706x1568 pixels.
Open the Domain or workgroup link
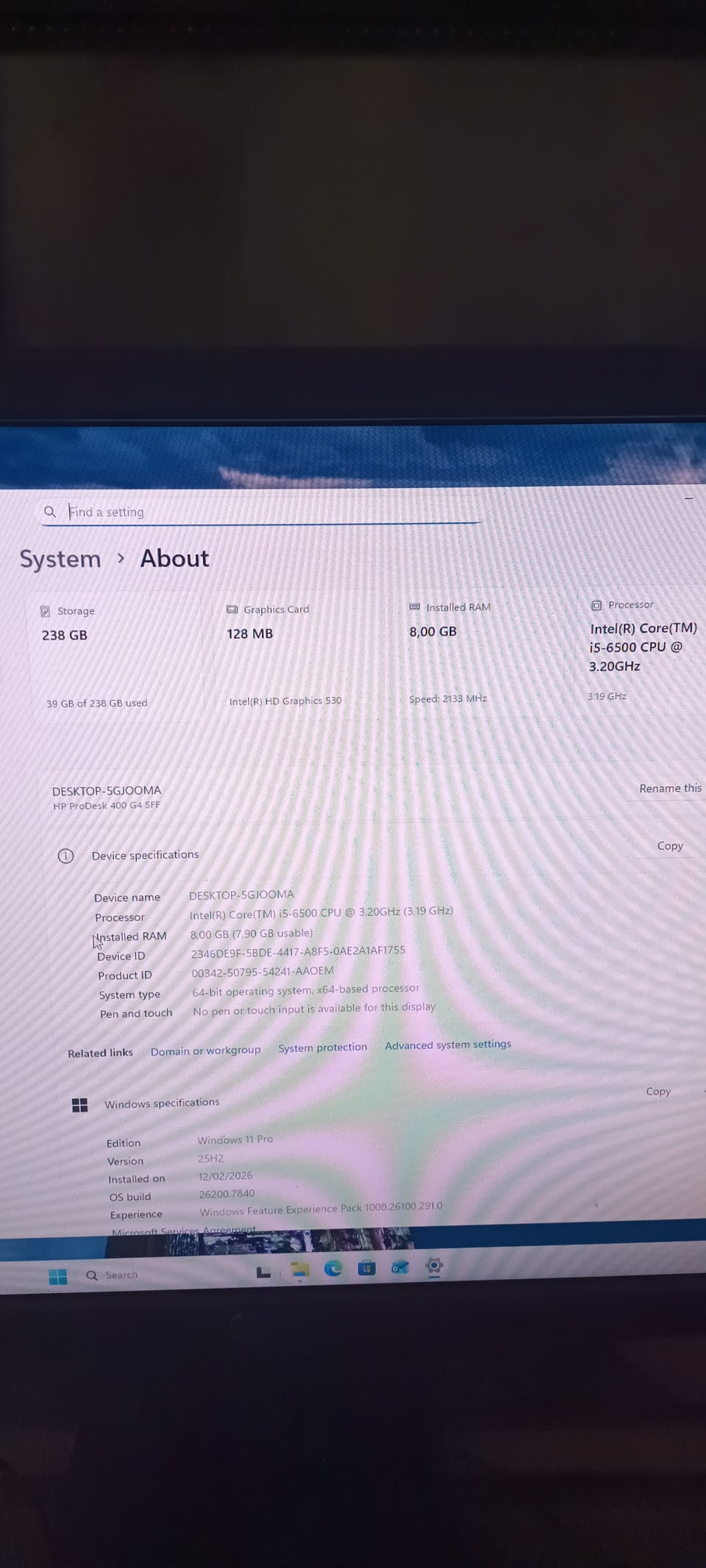(x=205, y=1051)
